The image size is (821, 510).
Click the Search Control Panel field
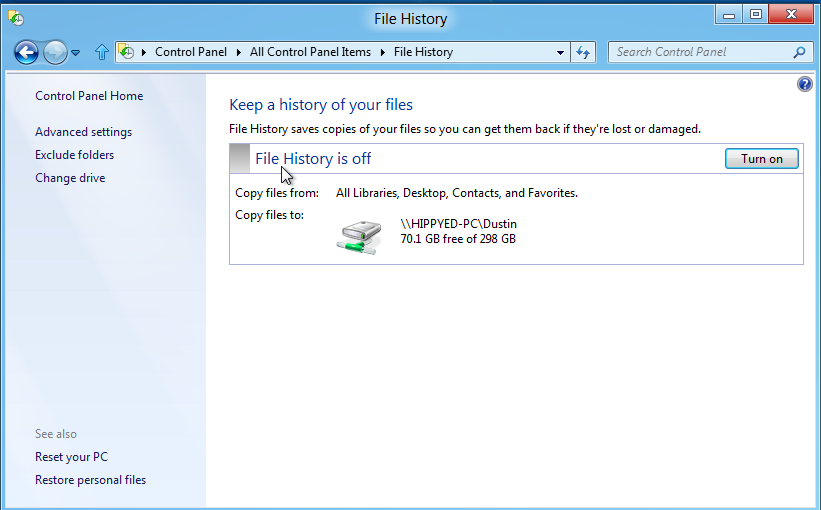[x=700, y=52]
